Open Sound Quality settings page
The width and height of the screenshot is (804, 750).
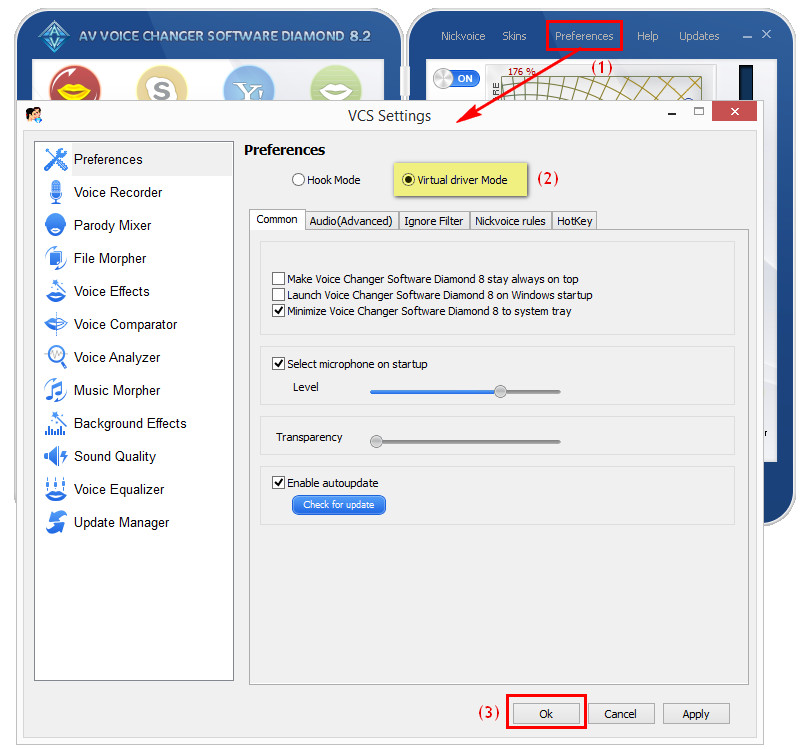coord(133,456)
